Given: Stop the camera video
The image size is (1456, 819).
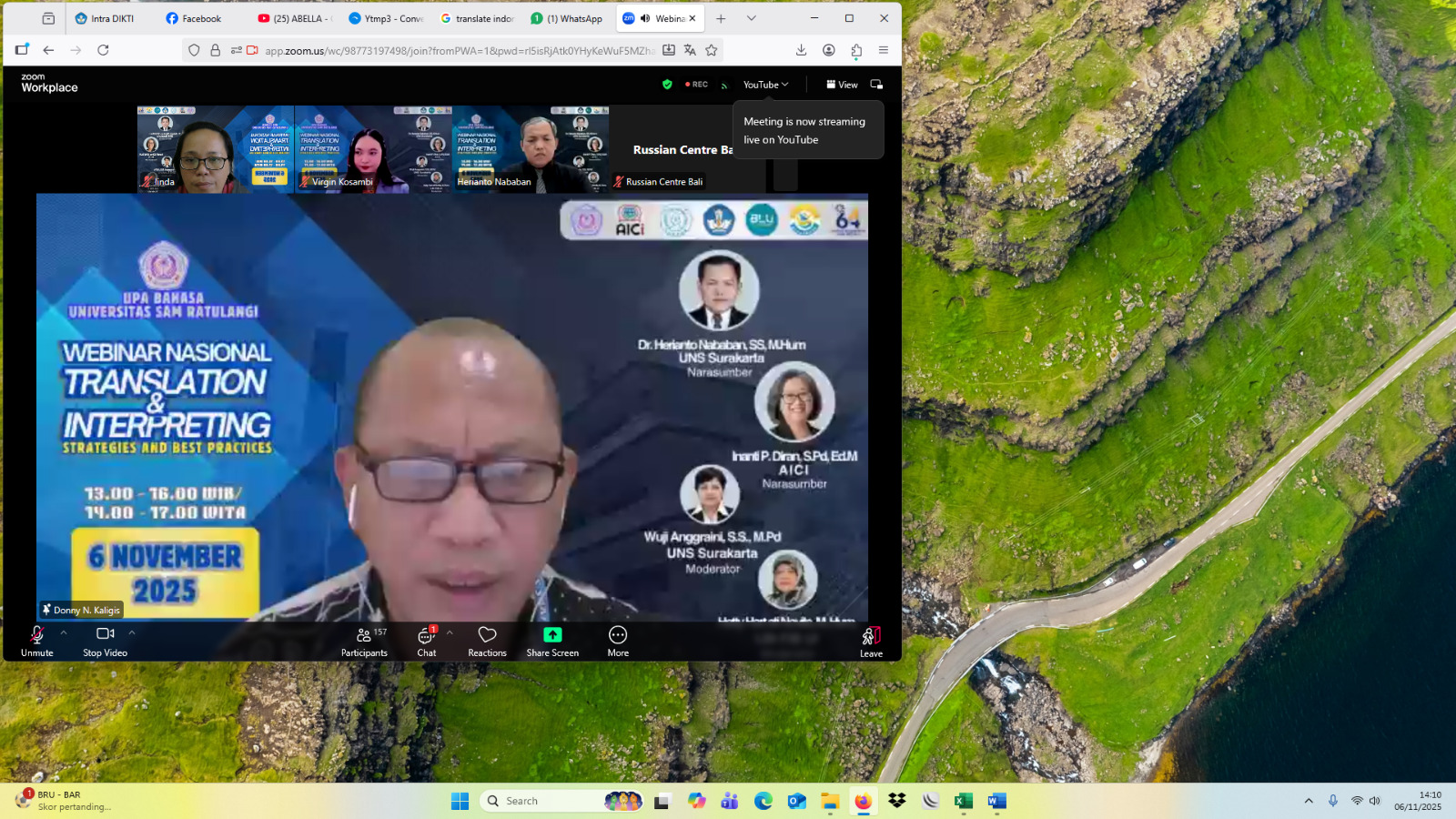Looking at the screenshot, I should [105, 641].
